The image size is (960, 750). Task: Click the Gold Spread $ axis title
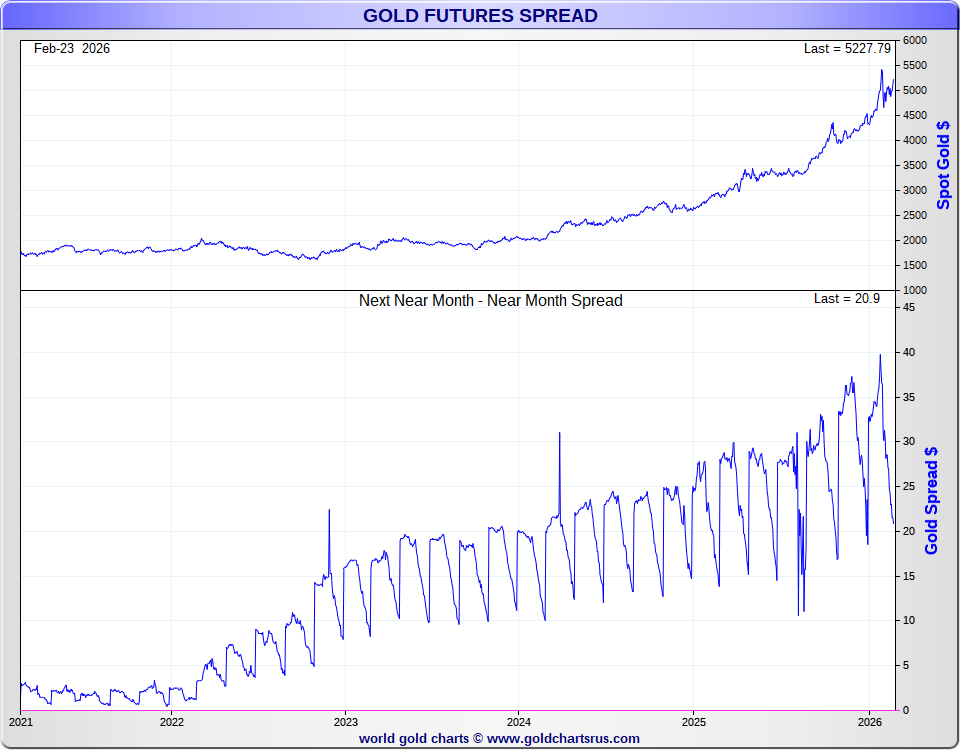(931, 500)
